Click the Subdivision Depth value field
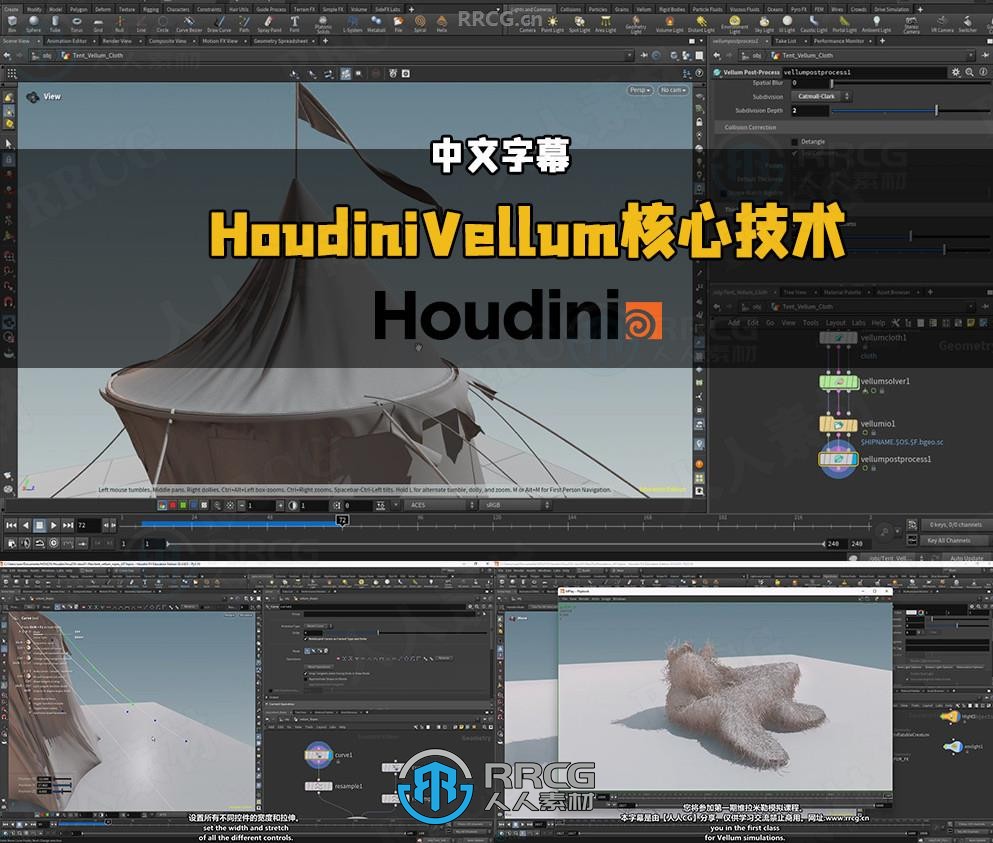 point(809,110)
